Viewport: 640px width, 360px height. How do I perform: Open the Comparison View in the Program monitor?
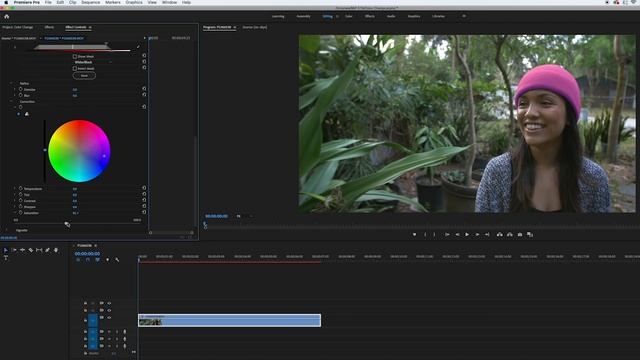tap(530, 235)
